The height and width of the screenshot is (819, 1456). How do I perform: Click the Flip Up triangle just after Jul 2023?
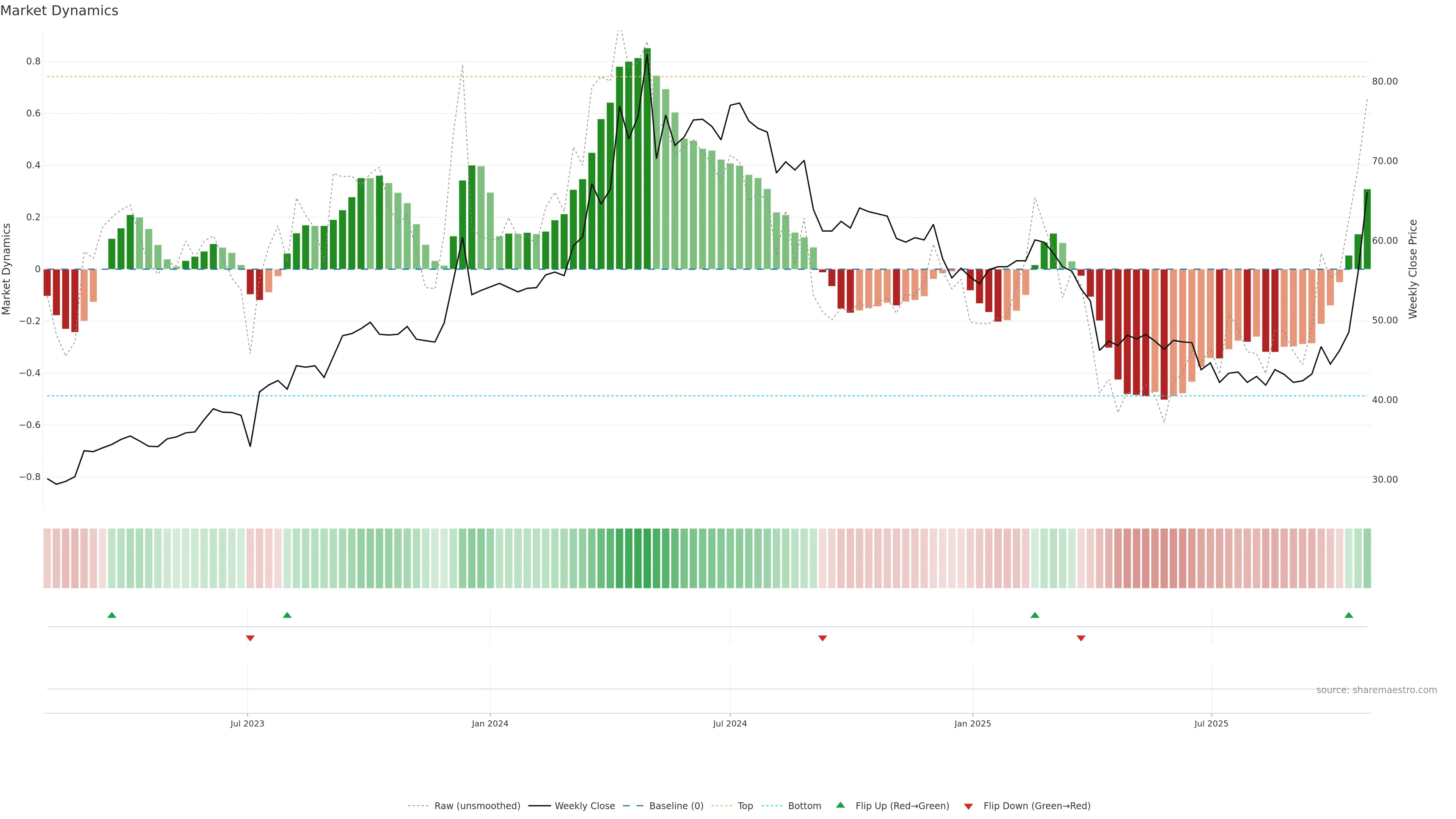click(x=287, y=615)
